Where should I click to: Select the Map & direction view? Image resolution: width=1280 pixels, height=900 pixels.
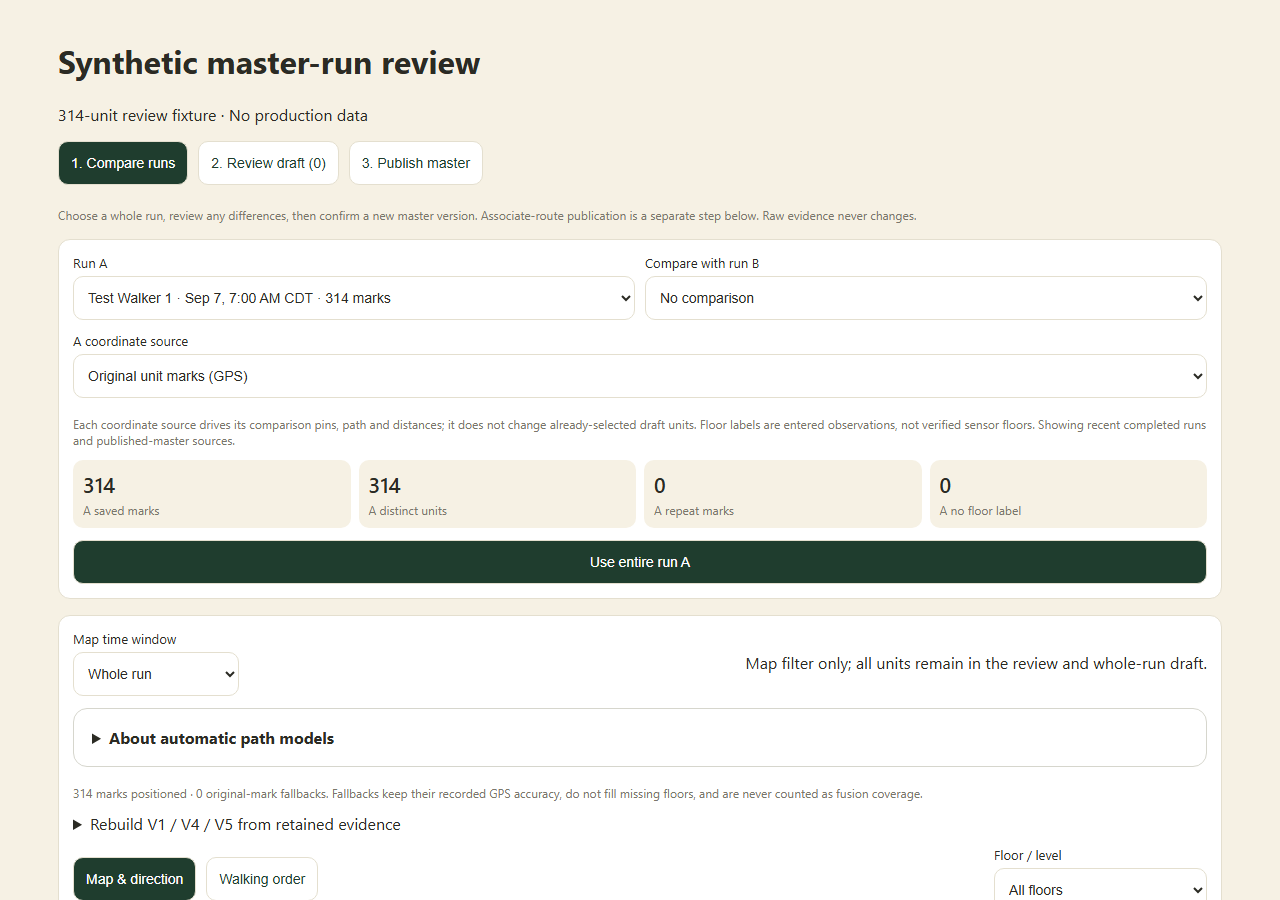134,879
